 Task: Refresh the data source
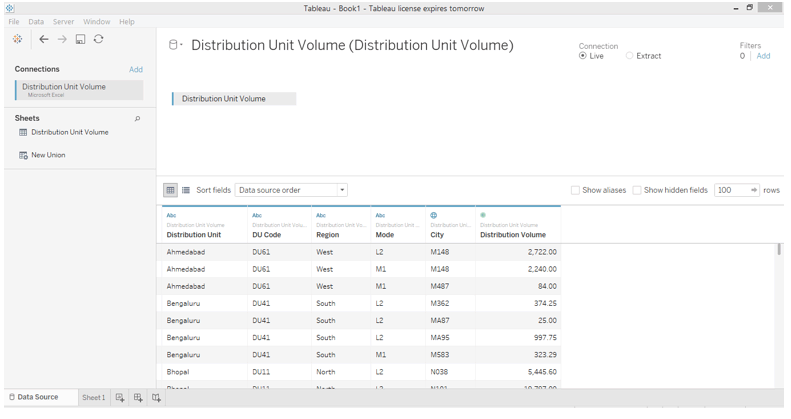point(98,39)
